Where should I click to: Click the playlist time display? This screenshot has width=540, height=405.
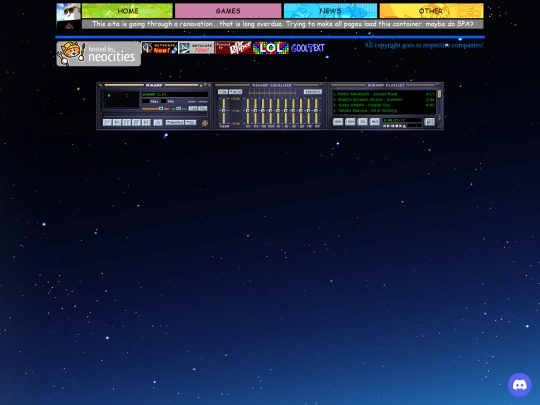402,120
